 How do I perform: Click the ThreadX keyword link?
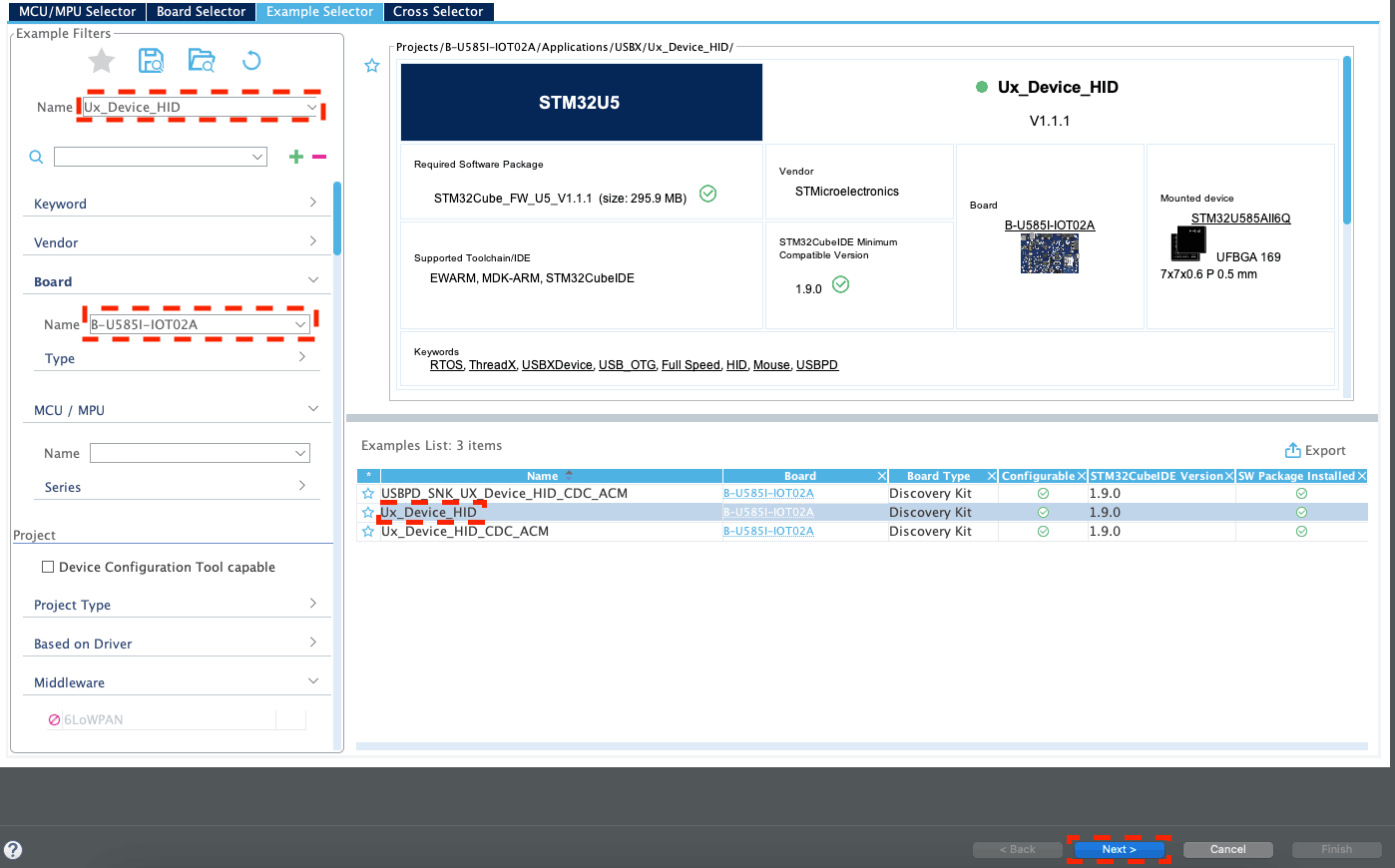tap(492, 365)
